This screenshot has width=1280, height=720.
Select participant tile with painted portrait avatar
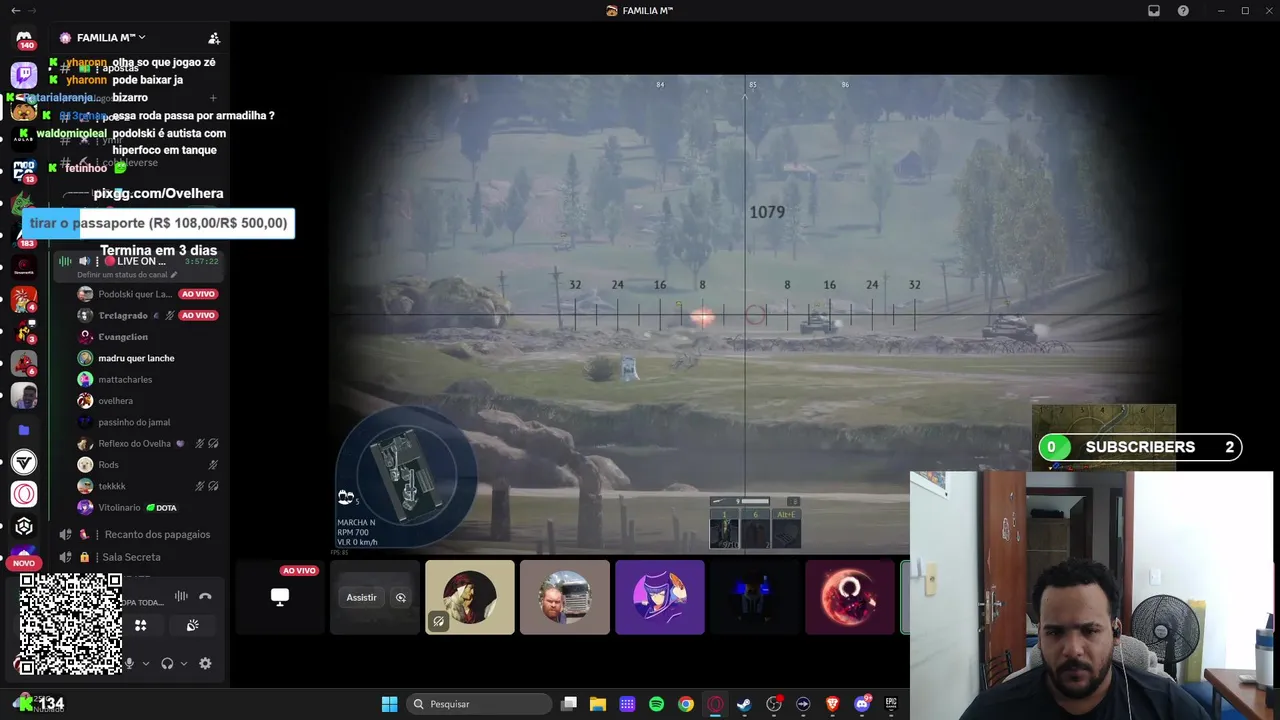[x=470, y=597]
